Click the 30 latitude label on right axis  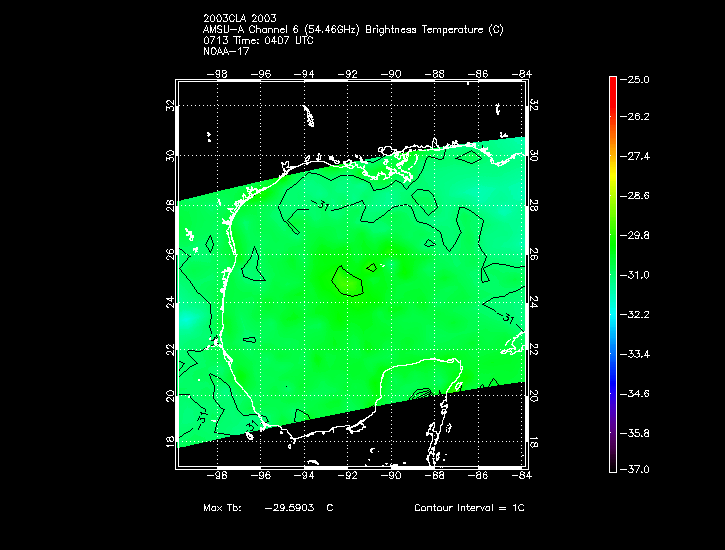pos(533,155)
